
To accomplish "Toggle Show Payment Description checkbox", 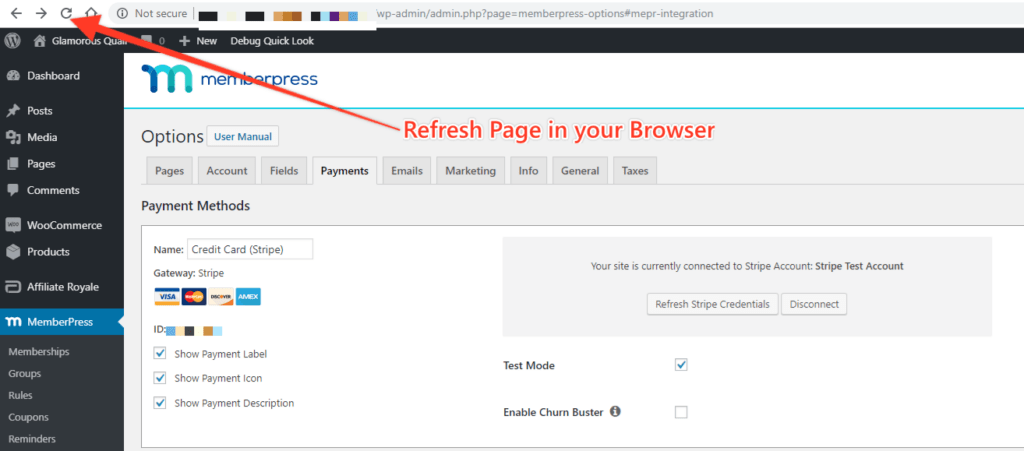I will click(x=160, y=403).
